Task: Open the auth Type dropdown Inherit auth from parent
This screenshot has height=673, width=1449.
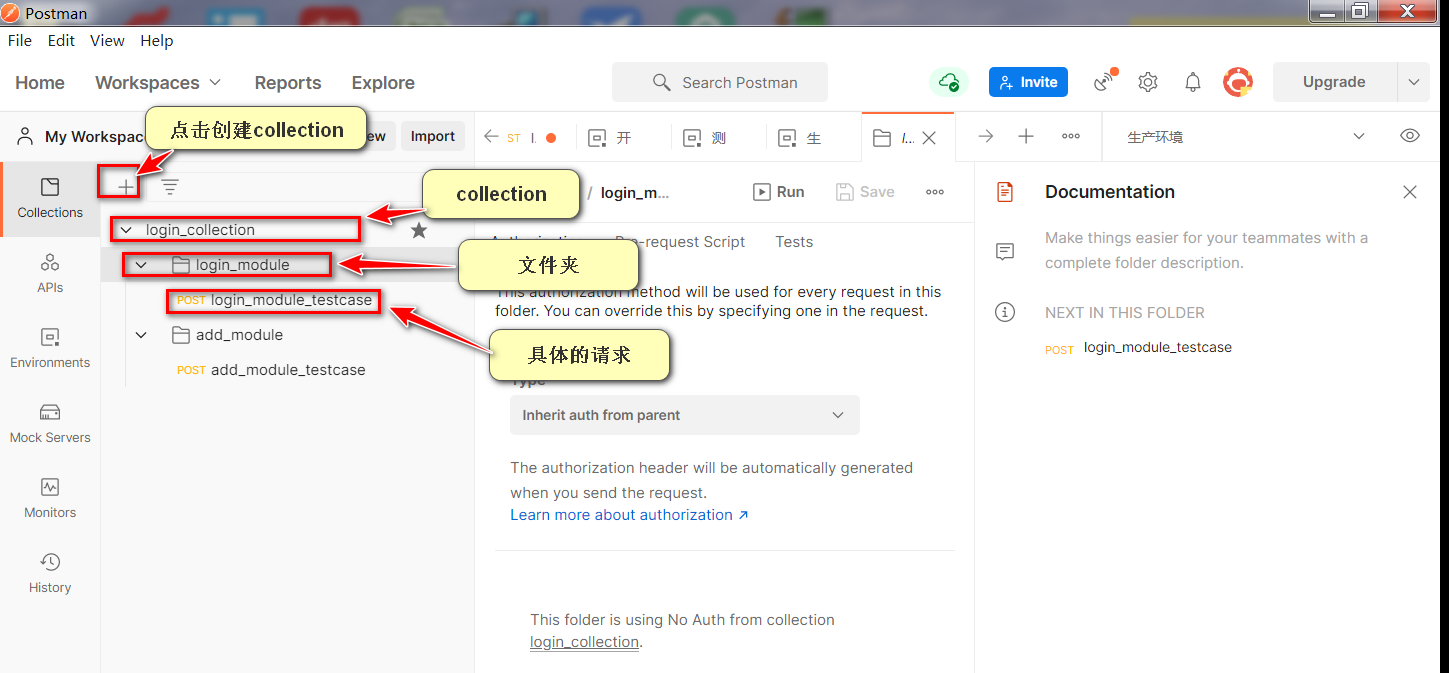Action: (x=685, y=415)
